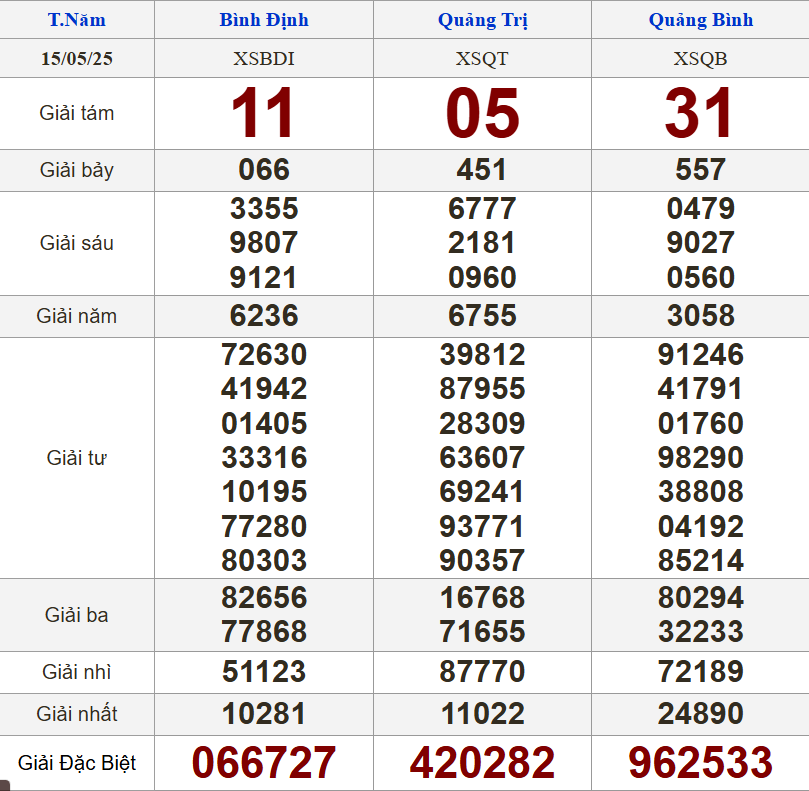Select the XSBDI lottery code
This screenshot has height=791, width=809.
pyautogui.click(x=264, y=59)
